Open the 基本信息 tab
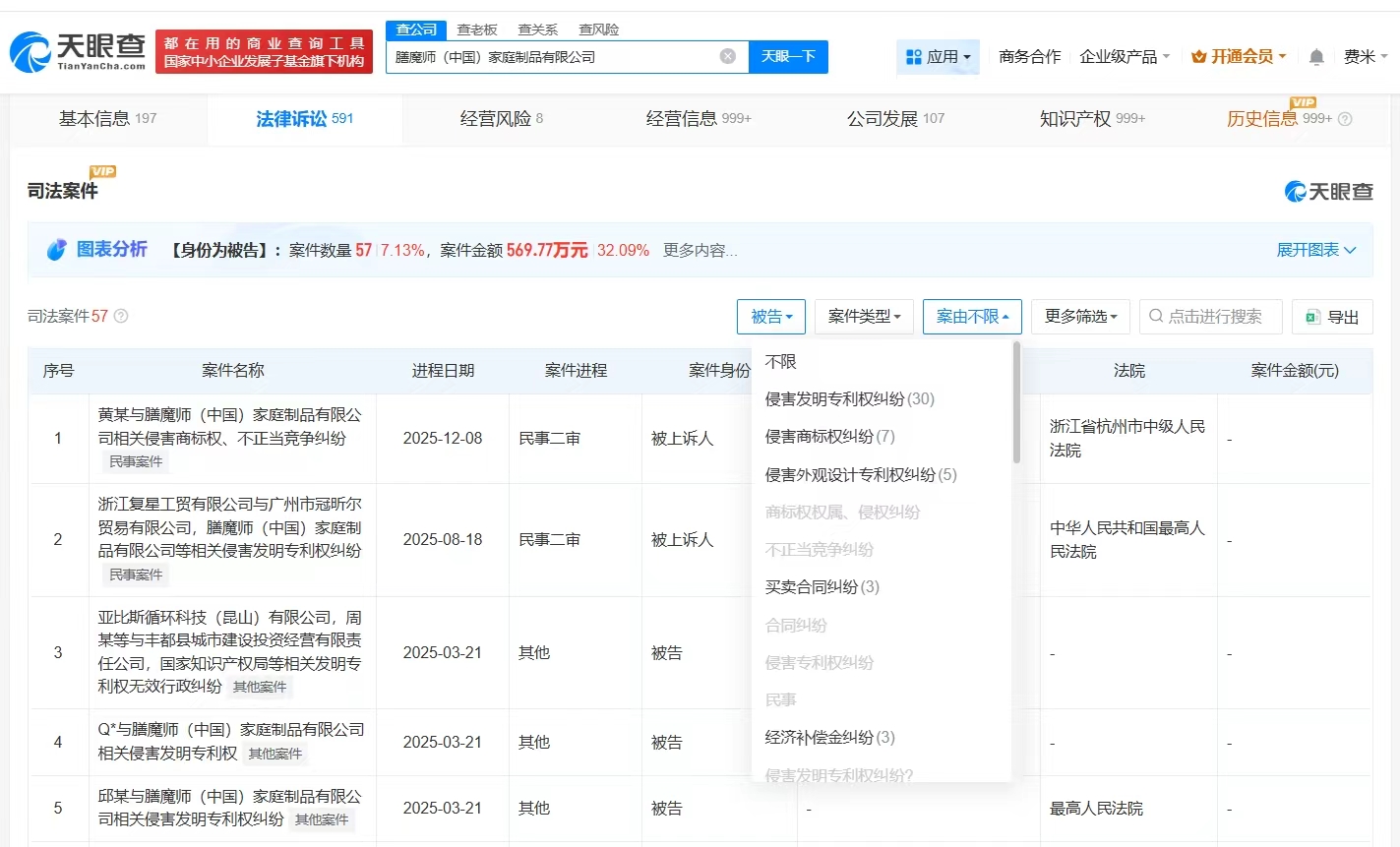1400x847 pixels. tap(108, 119)
